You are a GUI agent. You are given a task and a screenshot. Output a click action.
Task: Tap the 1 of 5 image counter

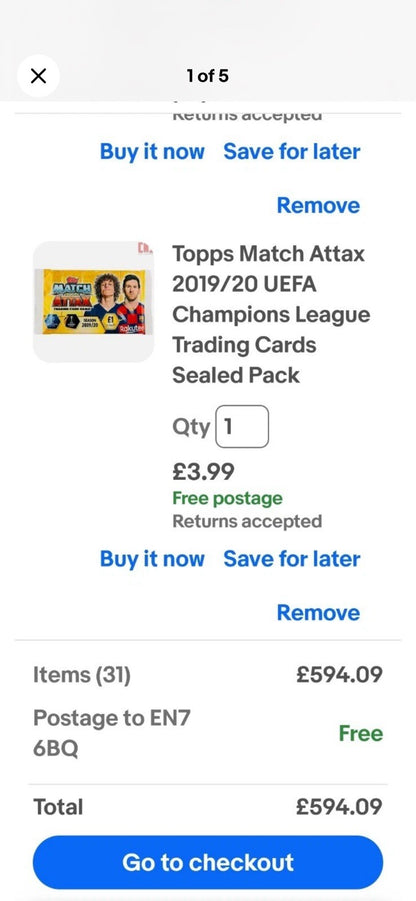pyautogui.click(x=207, y=75)
